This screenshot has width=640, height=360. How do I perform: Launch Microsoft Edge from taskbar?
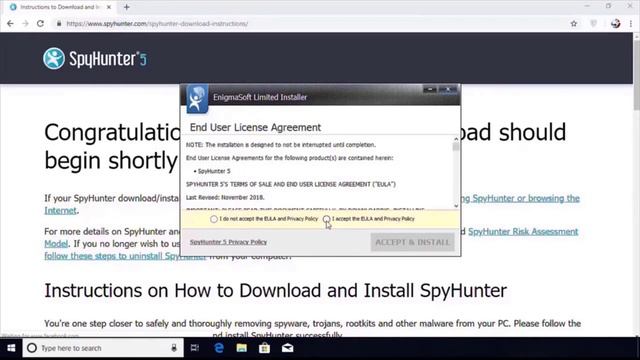click(x=219, y=348)
